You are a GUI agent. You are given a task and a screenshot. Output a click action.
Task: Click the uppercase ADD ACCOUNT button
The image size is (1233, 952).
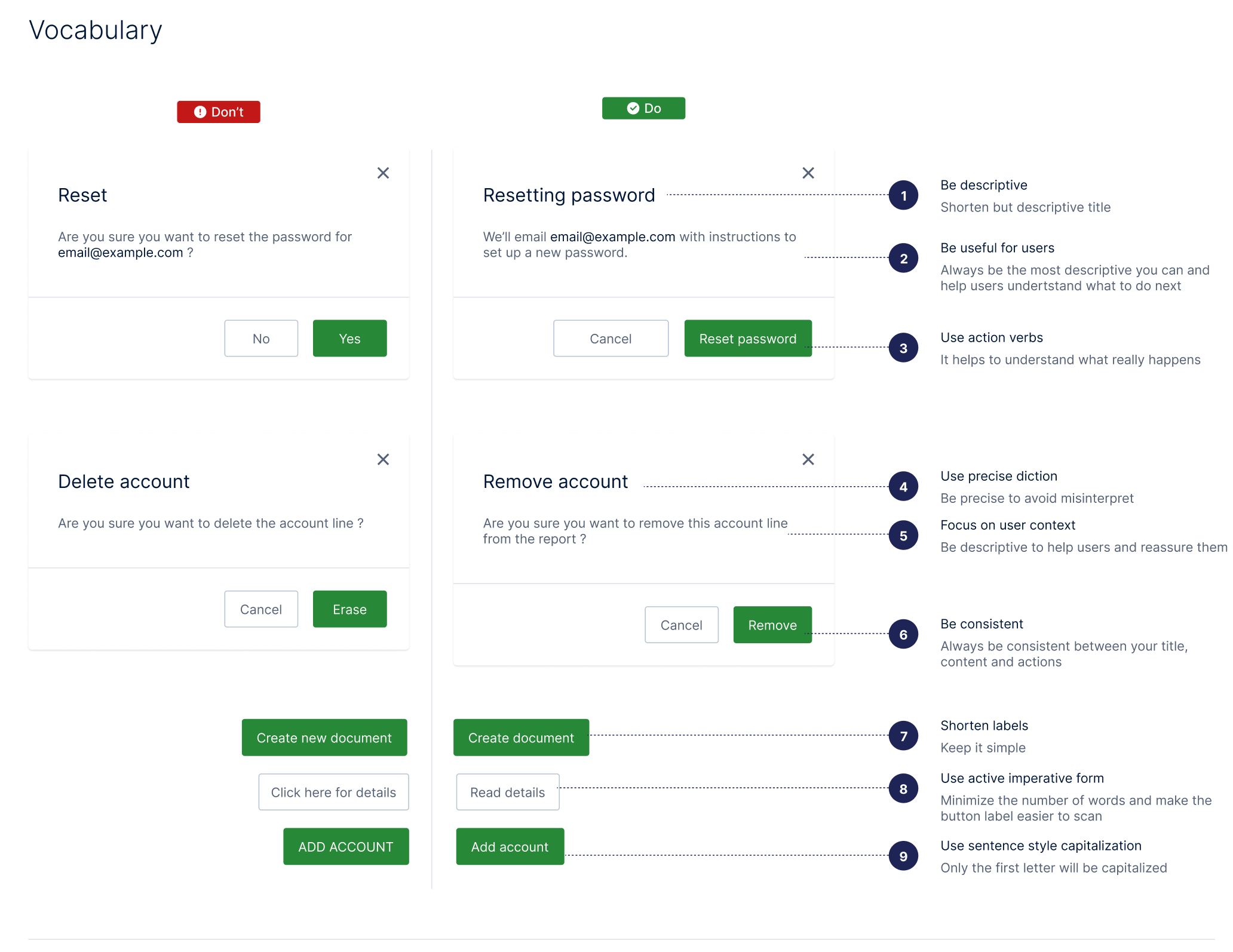[x=346, y=846]
